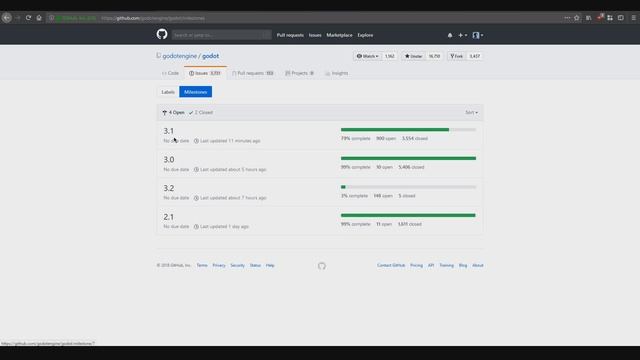Open the notifications bell icon
The width and height of the screenshot is (640, 360).
pyautogui.click(x=450, y=35)
